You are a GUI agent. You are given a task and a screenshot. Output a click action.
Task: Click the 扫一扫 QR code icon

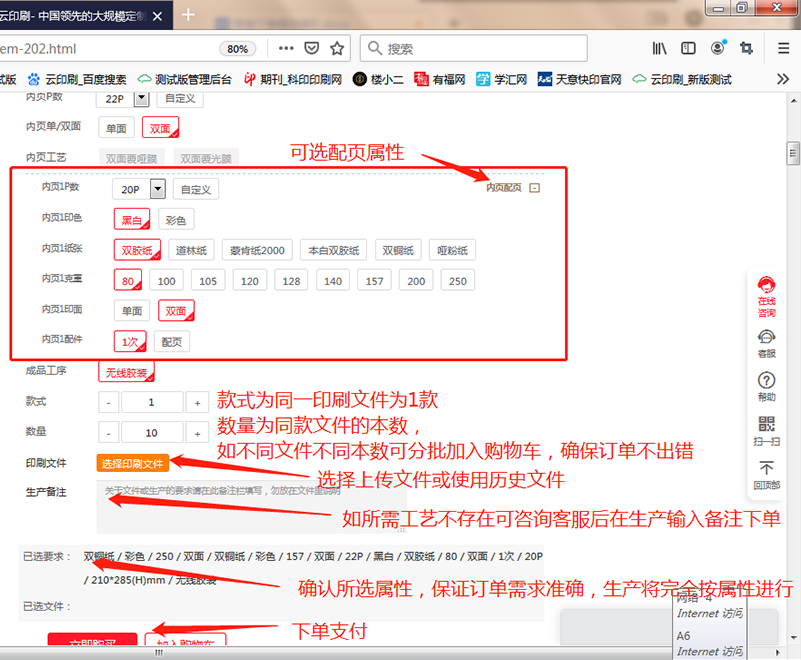pos(765,422)
